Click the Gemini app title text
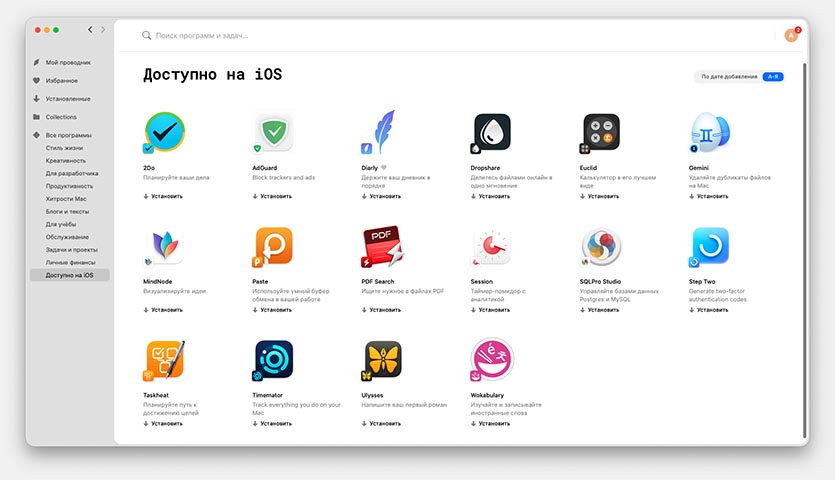 698,167
